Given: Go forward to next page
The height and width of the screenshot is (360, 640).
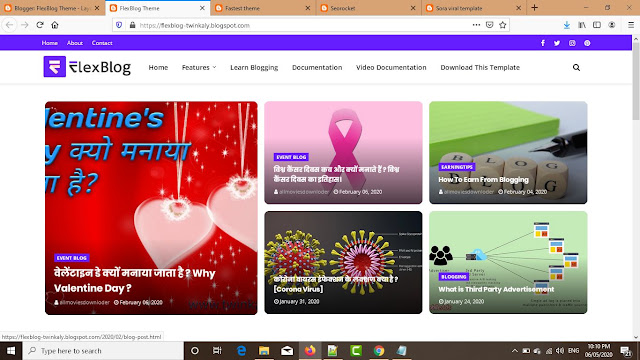Looking at the screenshot, I should (x=24, y=25).
